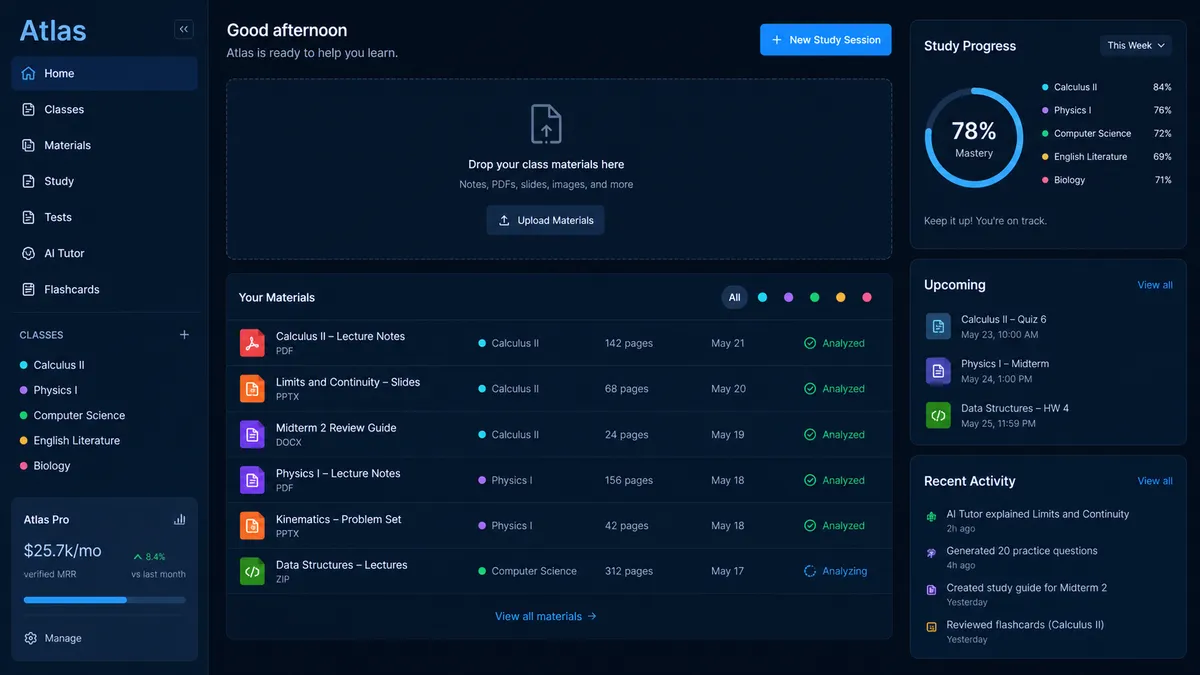Open the This Week dropdown

coord(1136,45)
